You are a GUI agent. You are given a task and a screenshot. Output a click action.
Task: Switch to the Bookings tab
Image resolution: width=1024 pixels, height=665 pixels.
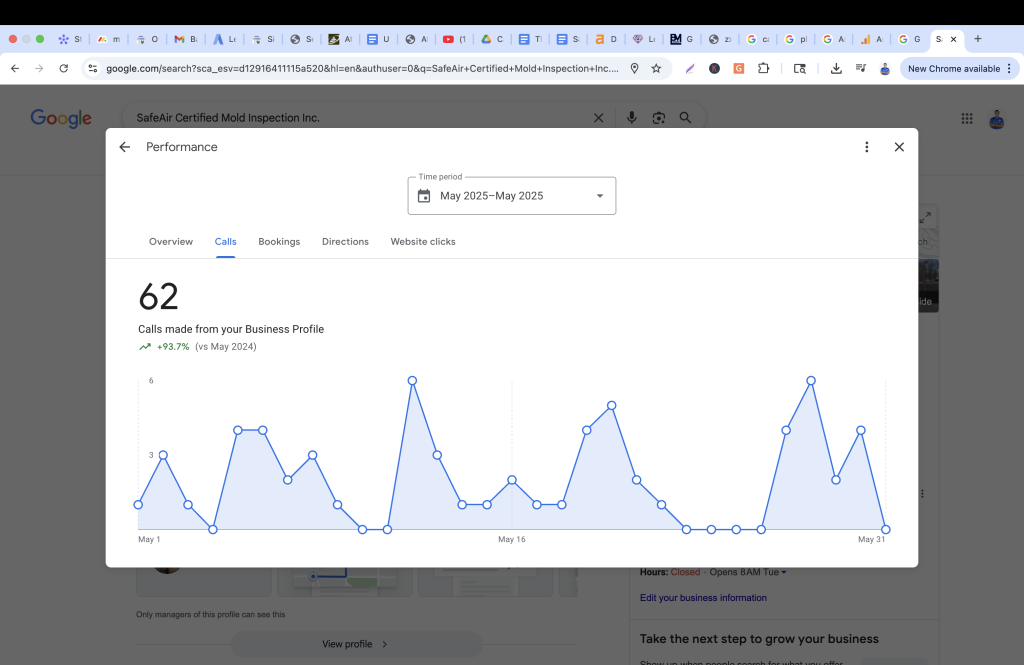point(279,242)
